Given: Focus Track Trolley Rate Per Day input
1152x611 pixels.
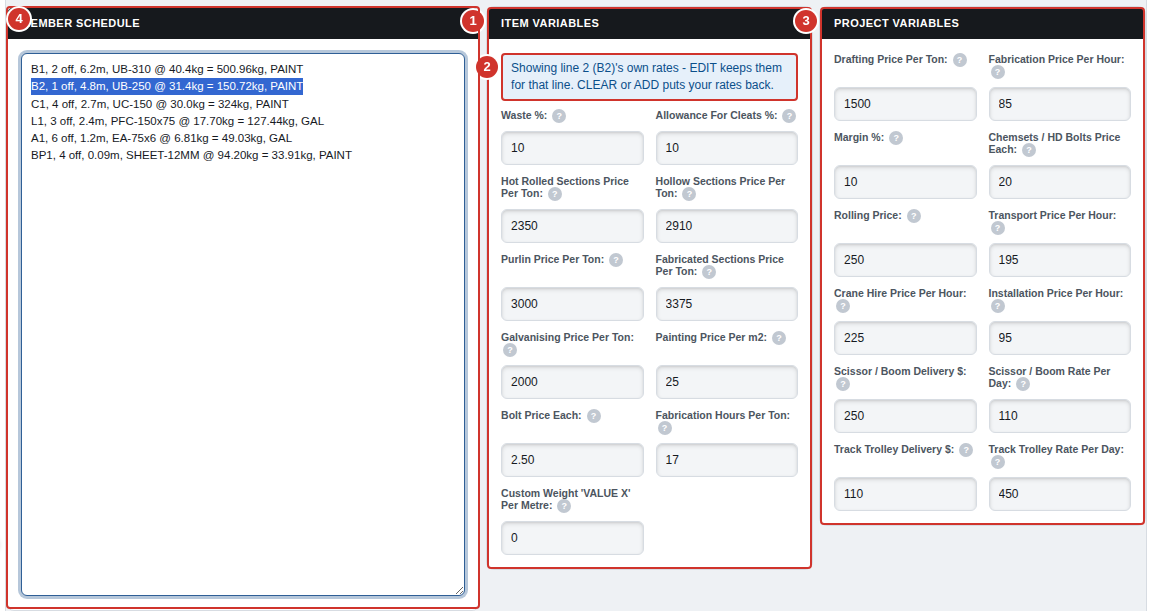Looking at the screenshot, I should pos(1059,494).
